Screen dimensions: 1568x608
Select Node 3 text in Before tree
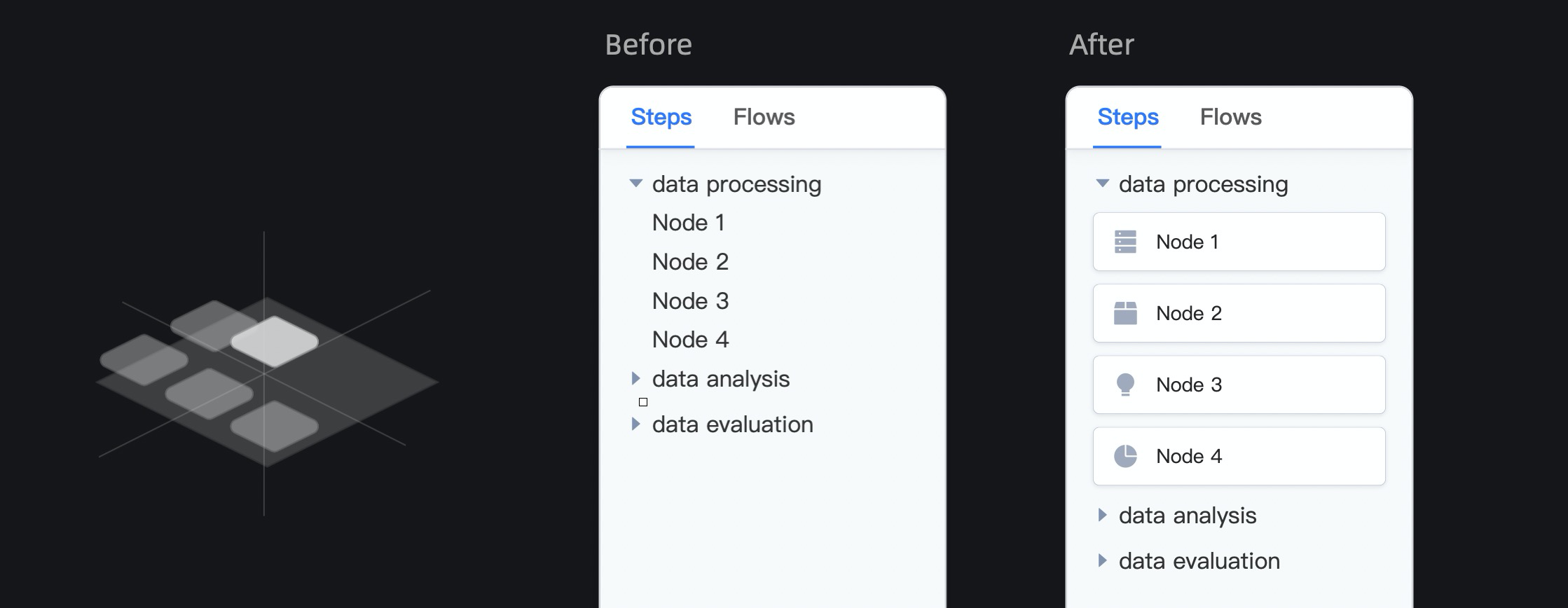690,301
